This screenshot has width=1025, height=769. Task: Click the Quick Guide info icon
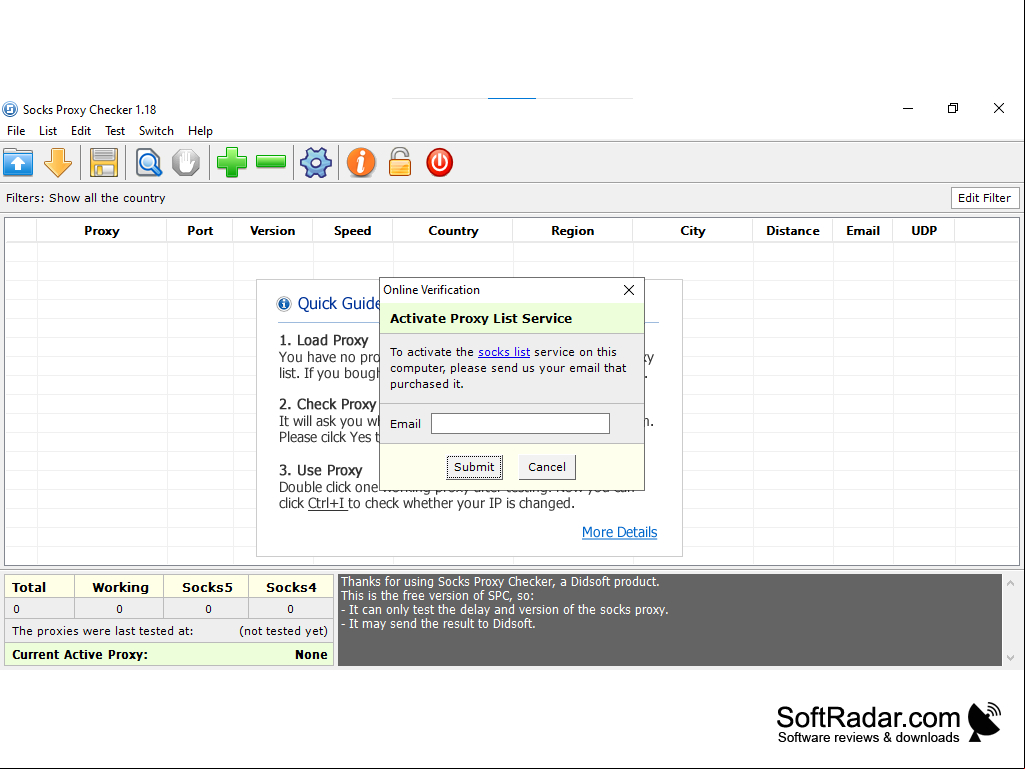tap(284, 303)
